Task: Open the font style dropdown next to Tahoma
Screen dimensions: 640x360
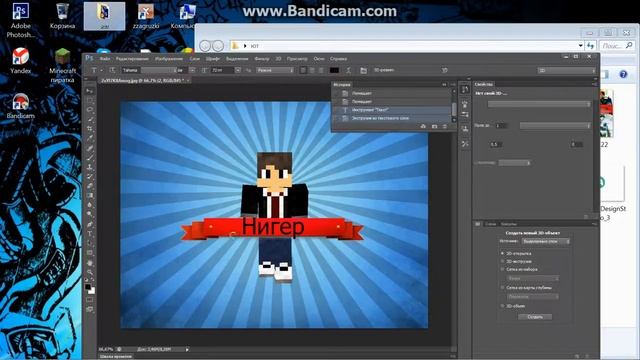Action: tap(192, 70)
